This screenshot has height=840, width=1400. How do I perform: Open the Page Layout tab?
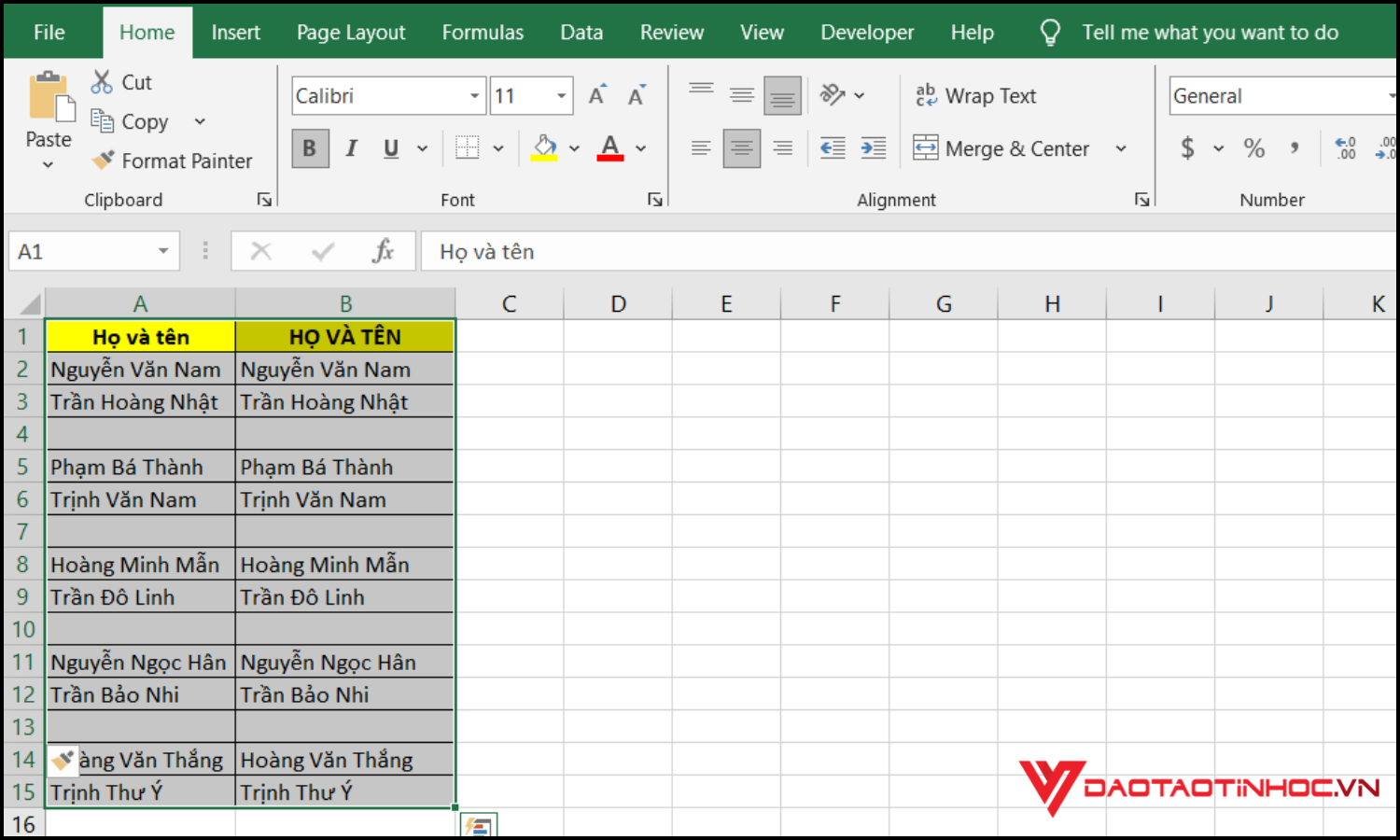coord(351,33)
